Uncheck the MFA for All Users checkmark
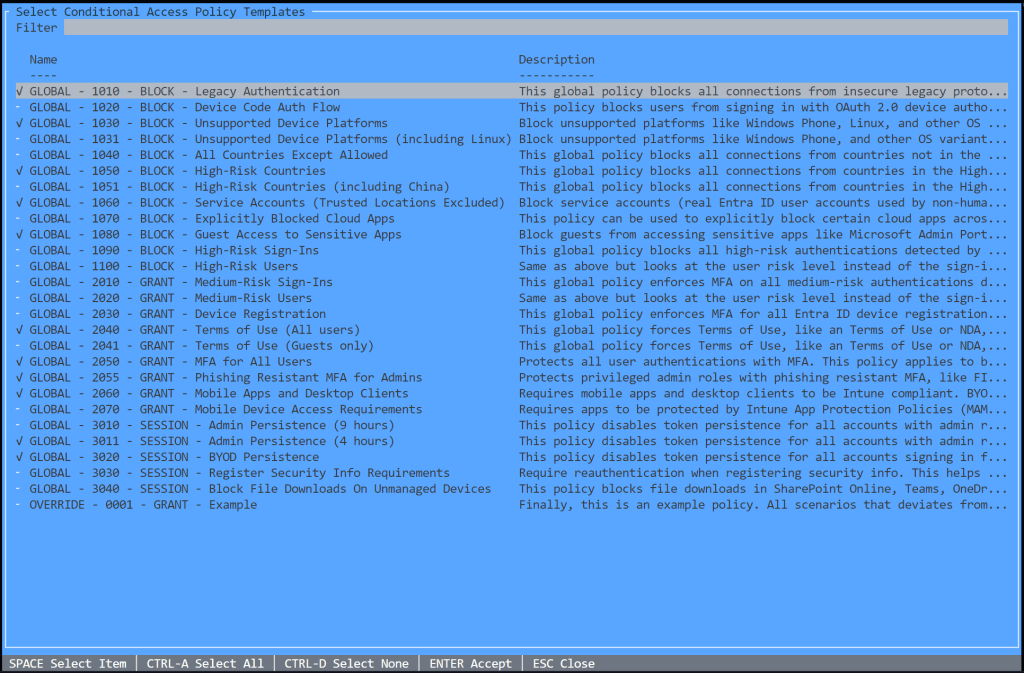This screenshot has width=1024, height=673. click(20, 362)
